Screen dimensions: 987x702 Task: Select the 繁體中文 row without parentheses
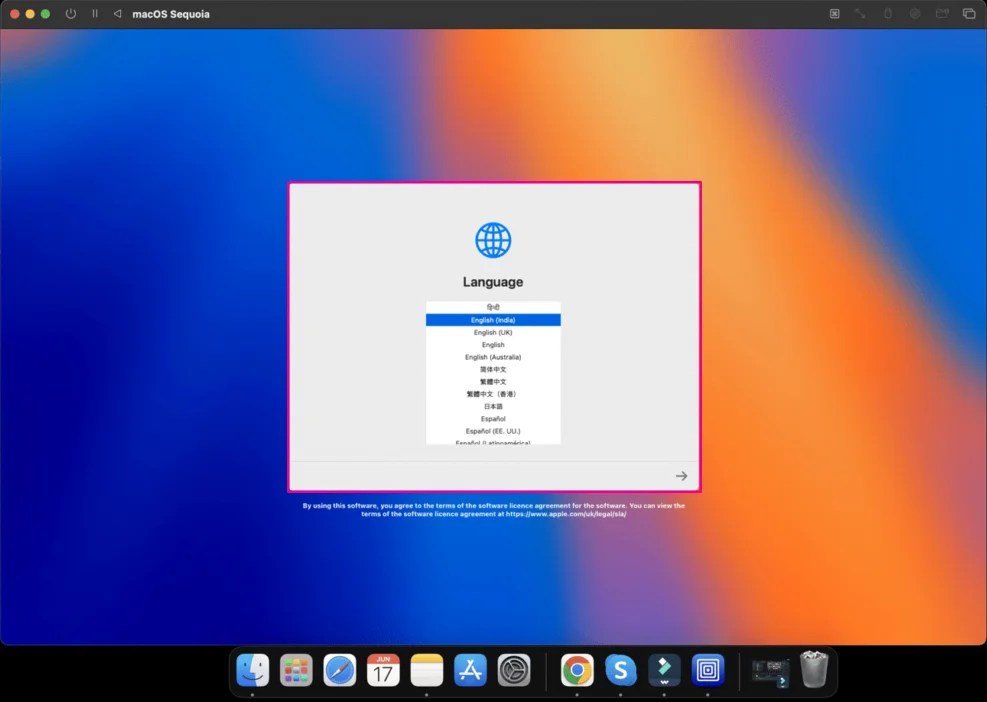click(x=493, y=382)
